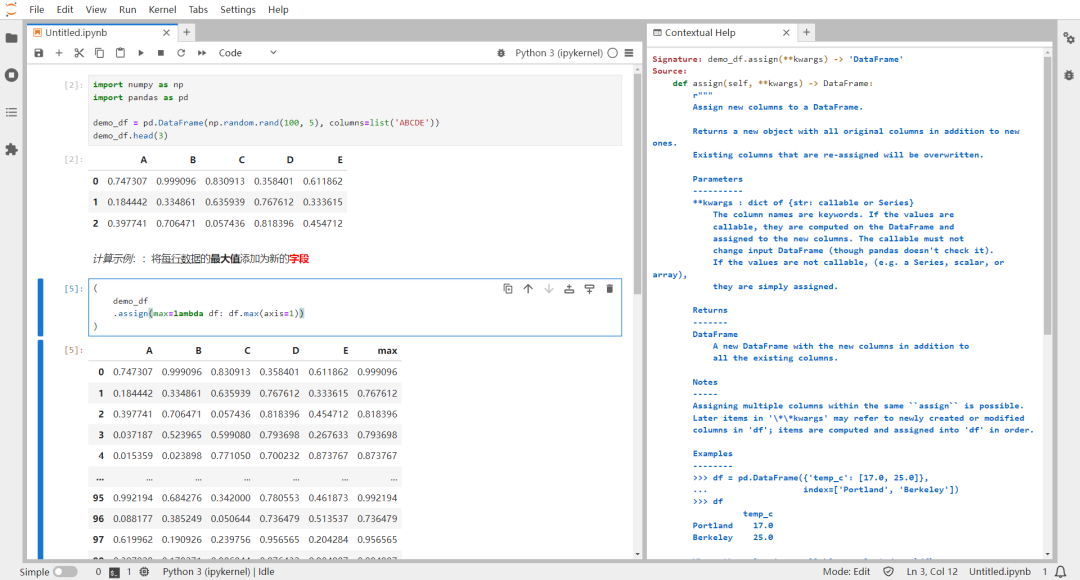This screenshot has height=580, width=1080.
Task: Close the Untitled.ipynb tab
Action: (x=166, y=33)
